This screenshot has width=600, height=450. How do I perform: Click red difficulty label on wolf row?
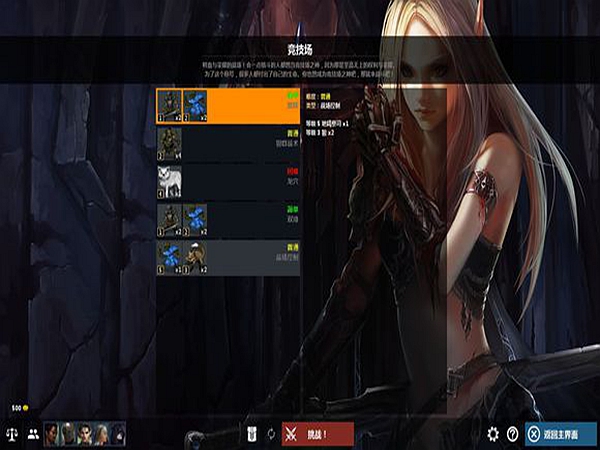click(x=293, y=171)
